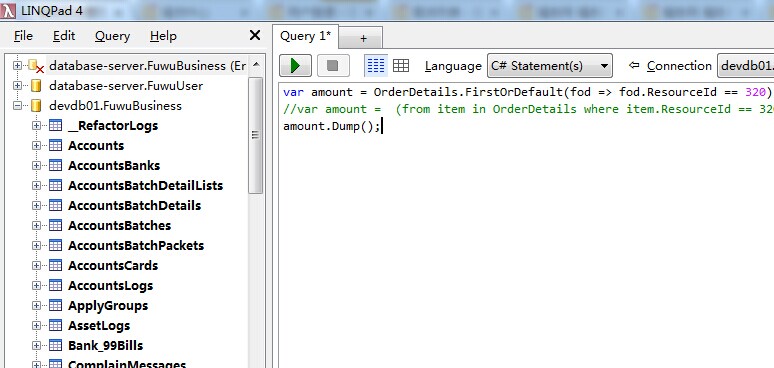Click the AssetLogs table icon
774x368 pixels.
(55, 326)
